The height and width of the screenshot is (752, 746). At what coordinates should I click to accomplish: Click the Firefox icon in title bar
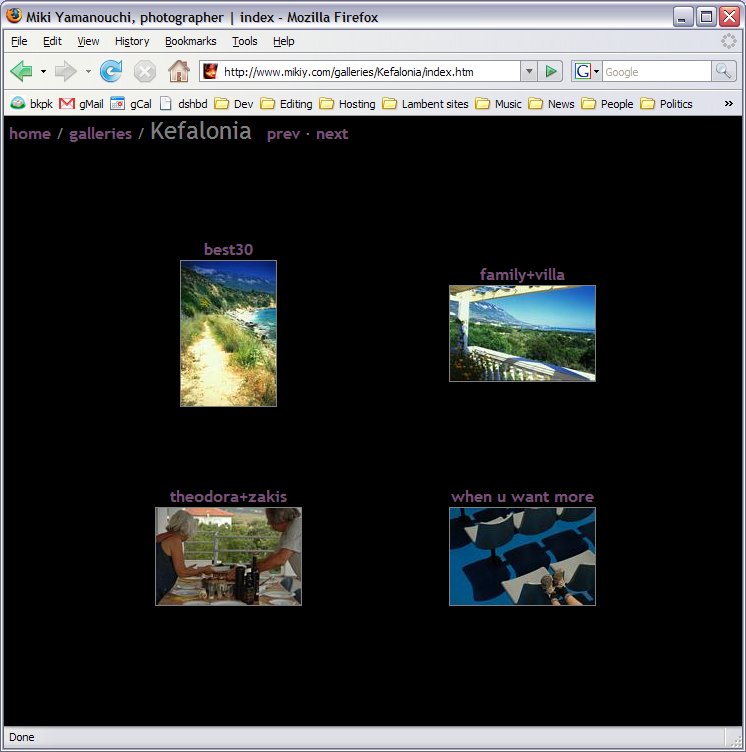(14, 16)
